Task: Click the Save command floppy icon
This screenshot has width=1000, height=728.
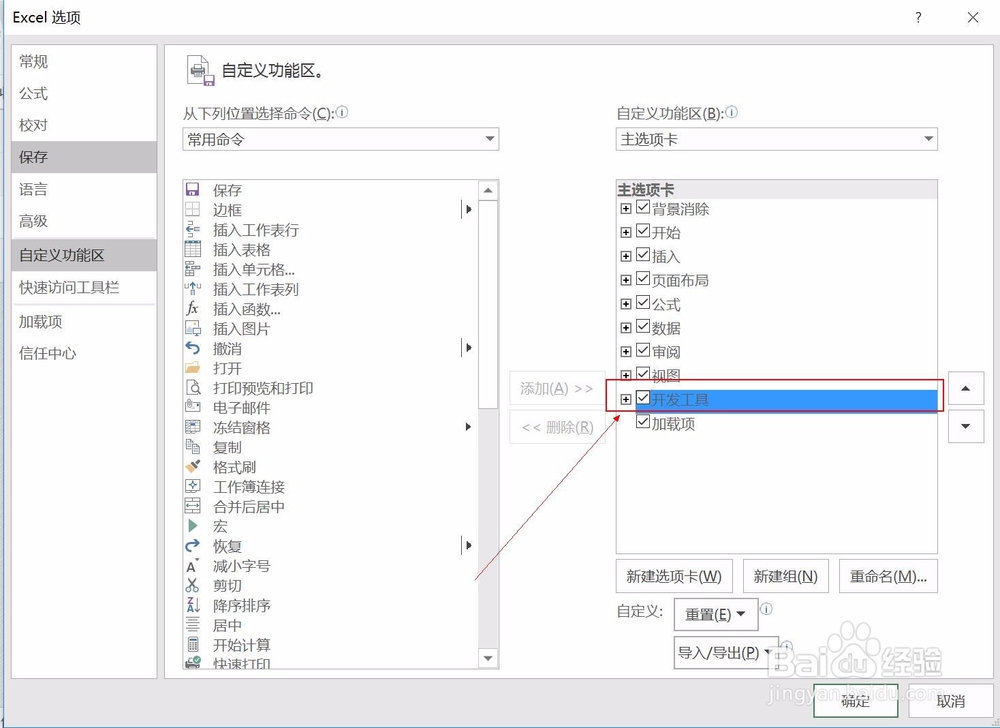Action: (193, 189)
